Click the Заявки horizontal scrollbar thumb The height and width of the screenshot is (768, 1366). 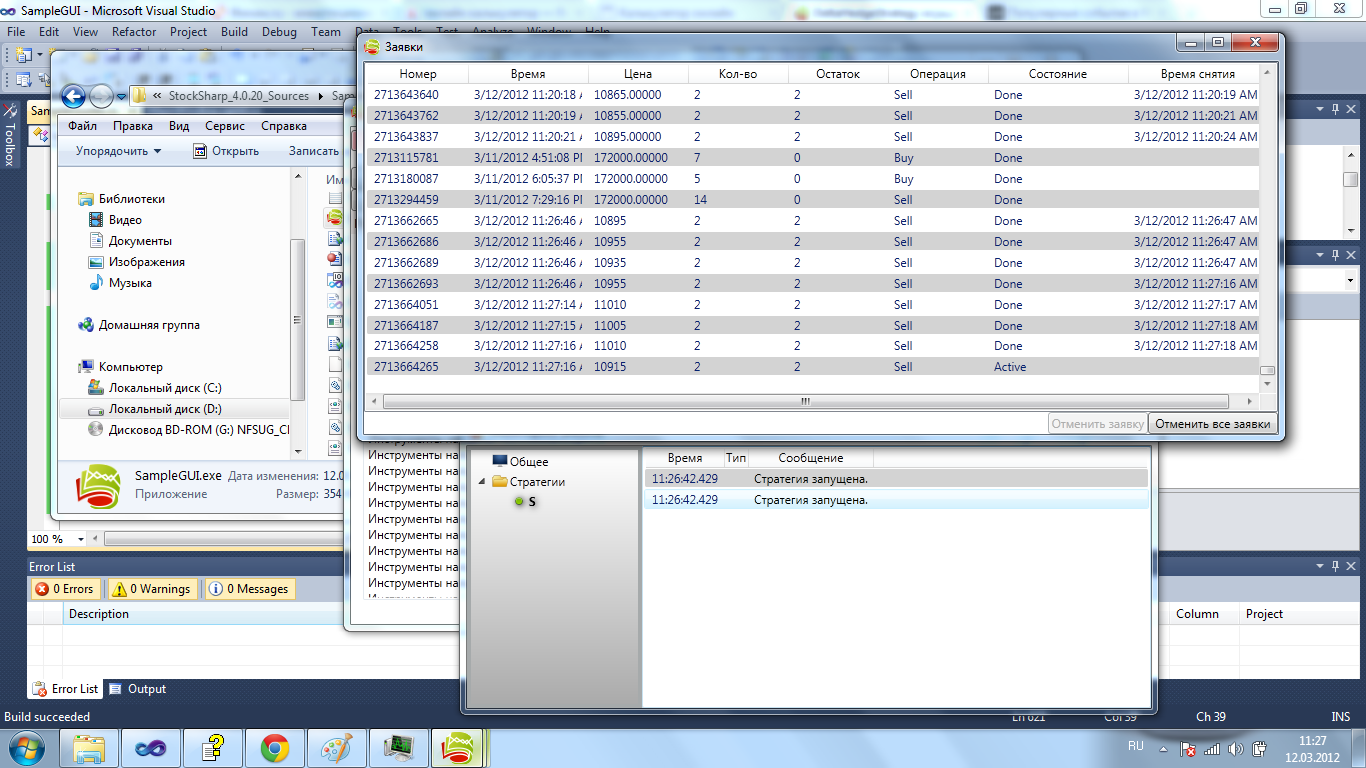(805, 401)
